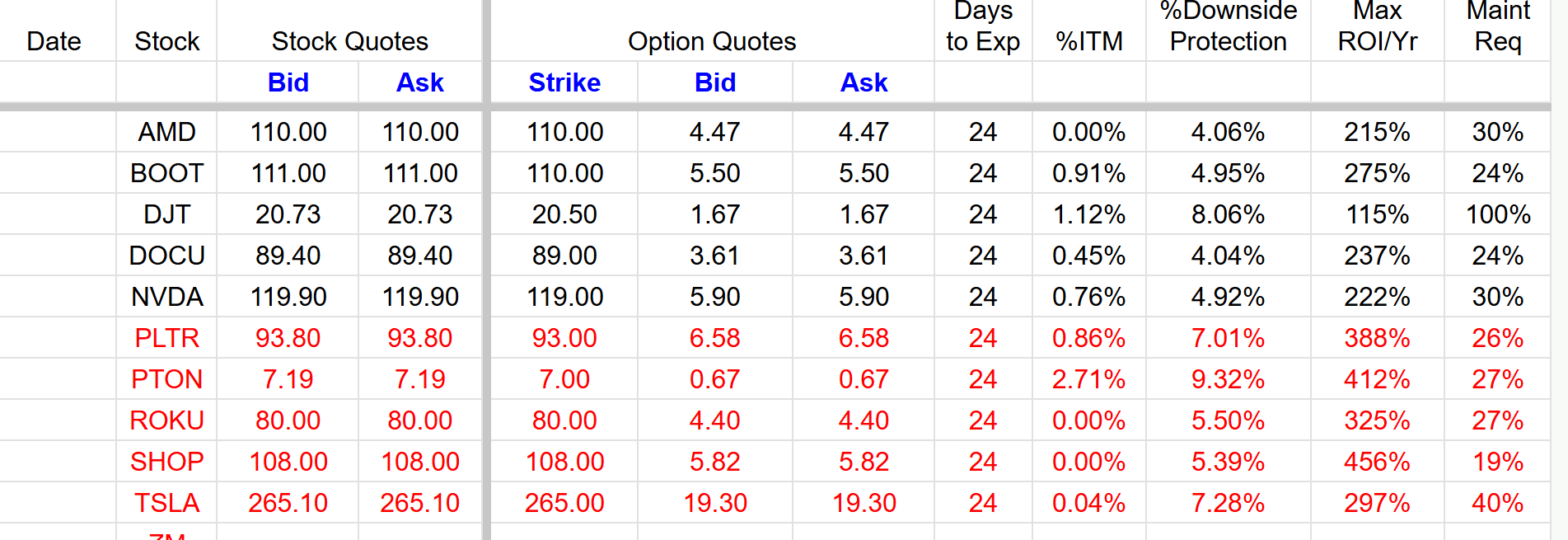Click PTON %ITM value 2.71%
The image size is (1568, 540).
[x=1089, y=379]
